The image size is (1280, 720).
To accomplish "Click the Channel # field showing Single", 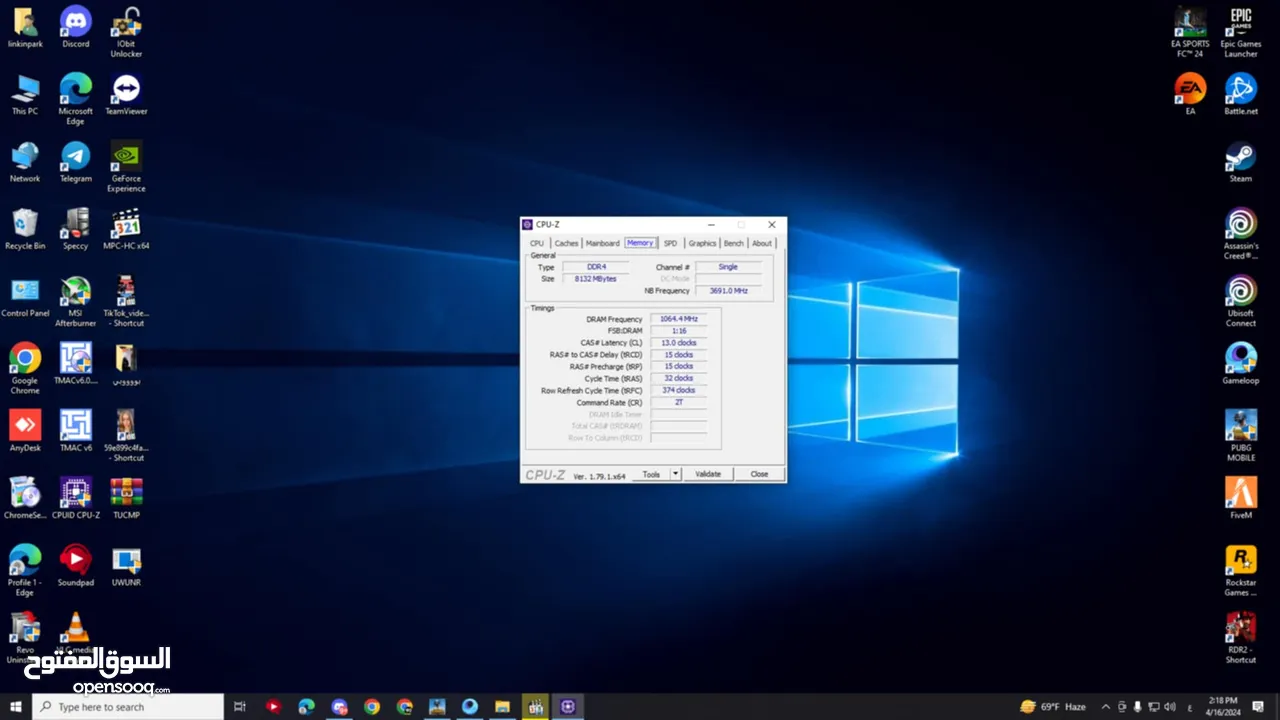I will (729, 267).
